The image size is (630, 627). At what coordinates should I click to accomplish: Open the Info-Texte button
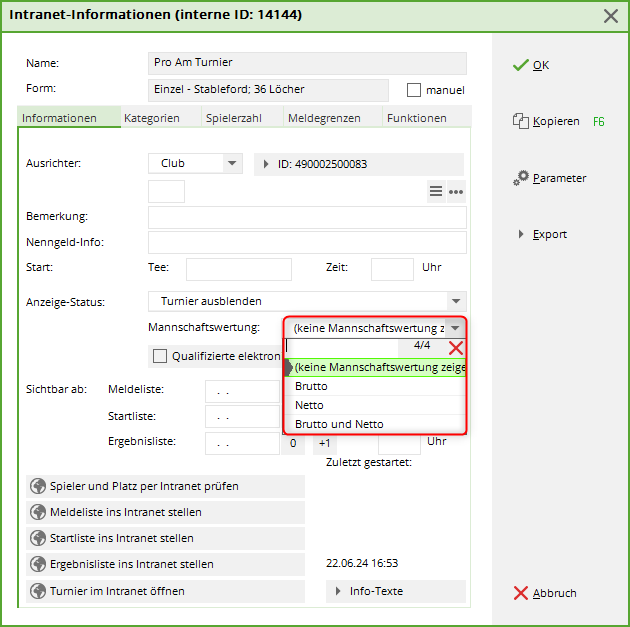coord(396,591)
